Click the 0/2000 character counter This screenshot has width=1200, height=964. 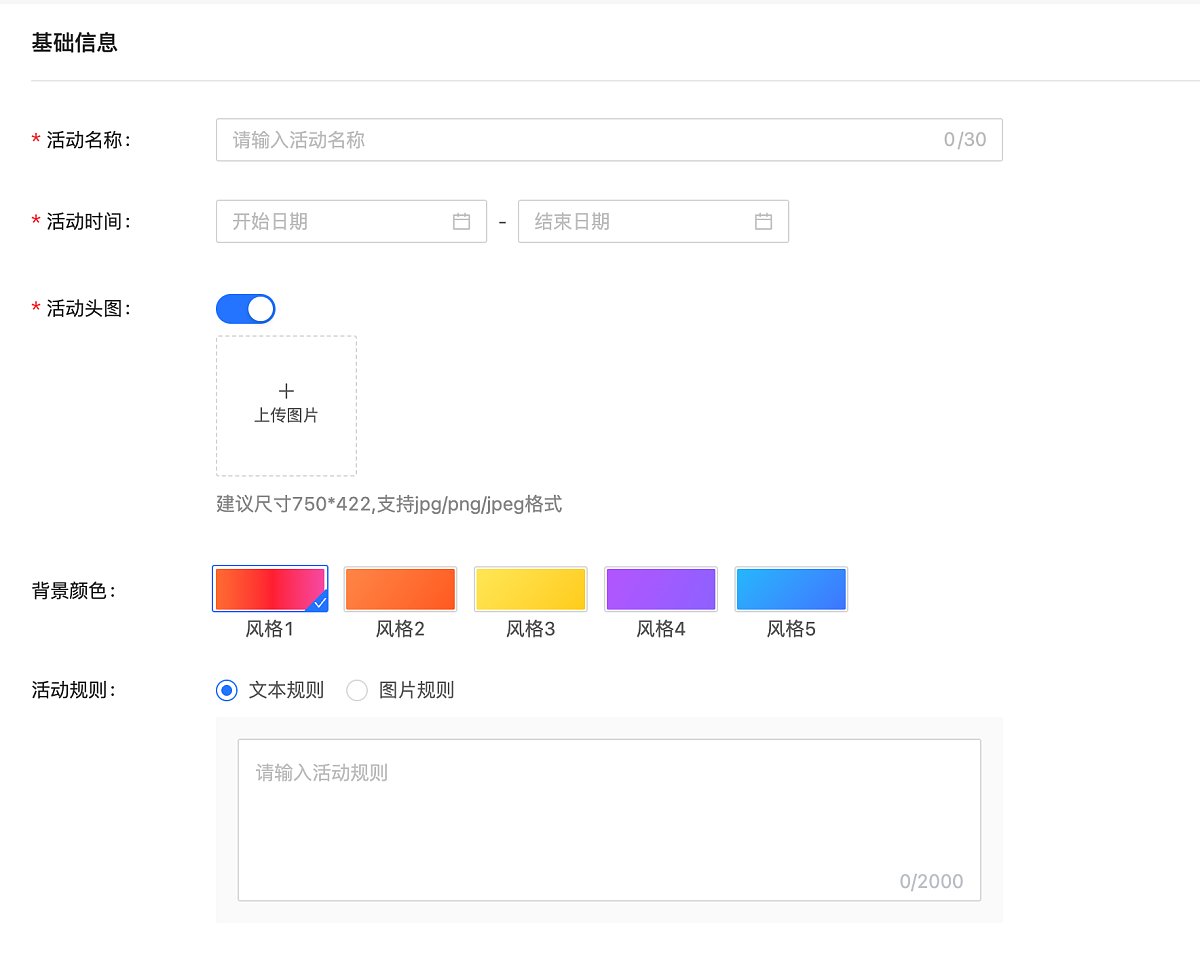[x=931, y=881]
